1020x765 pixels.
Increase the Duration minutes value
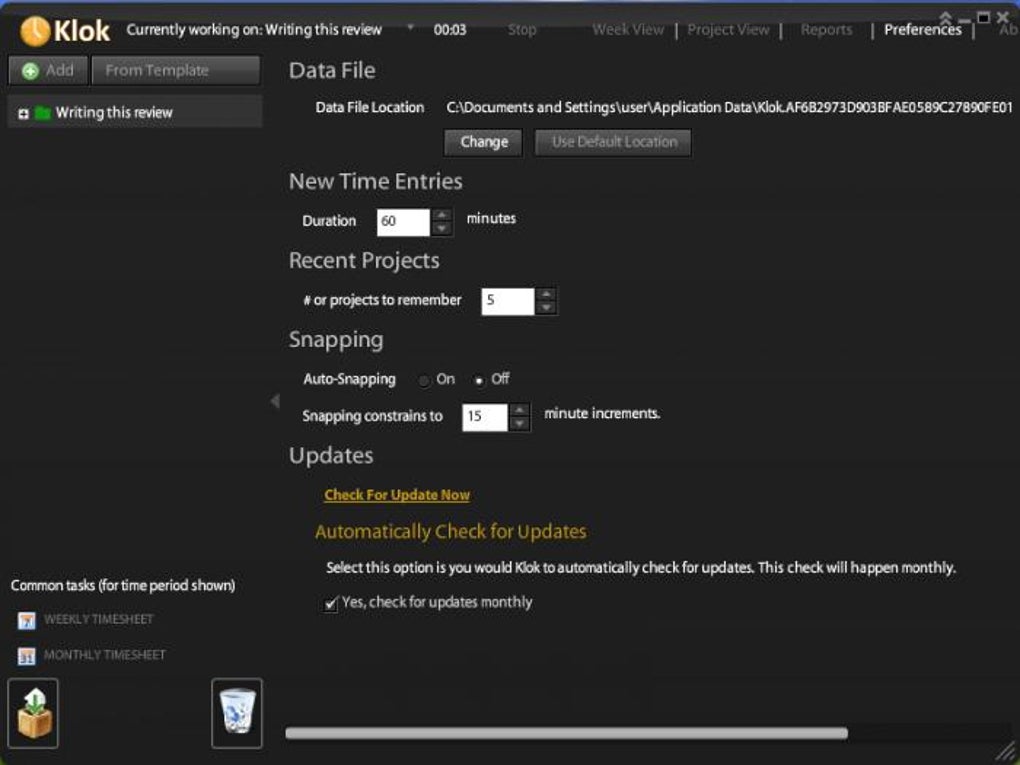[442, 215]
